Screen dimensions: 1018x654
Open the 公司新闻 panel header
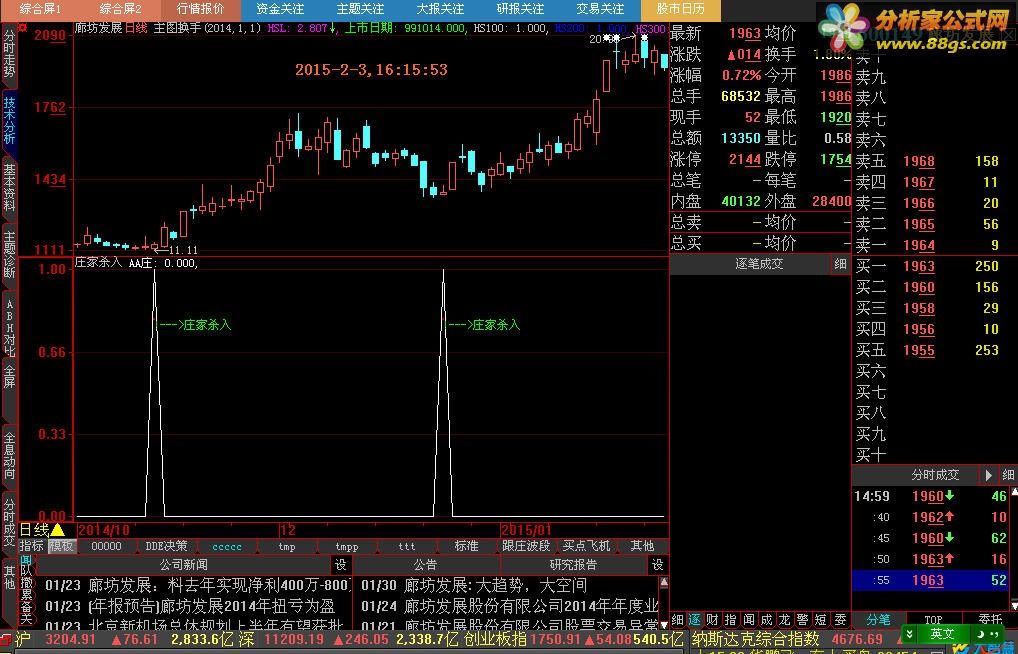pyautogui.click(x=184, y=565)
